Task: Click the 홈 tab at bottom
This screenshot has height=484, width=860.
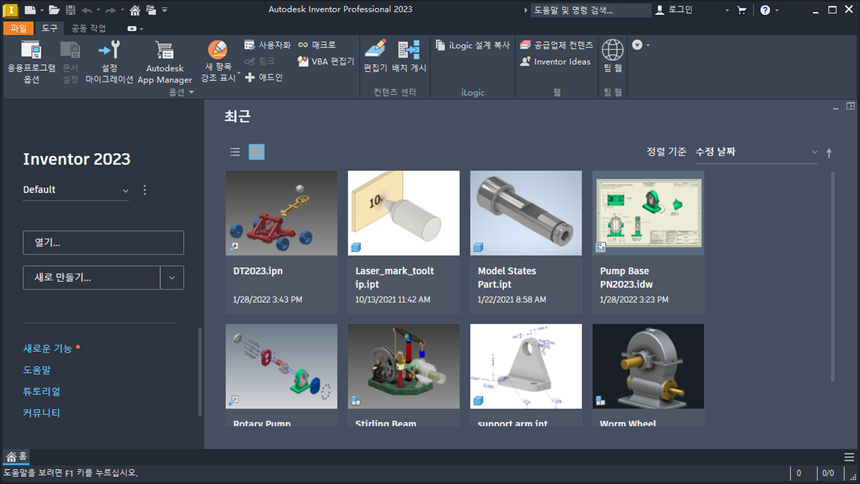Action: 16,456
